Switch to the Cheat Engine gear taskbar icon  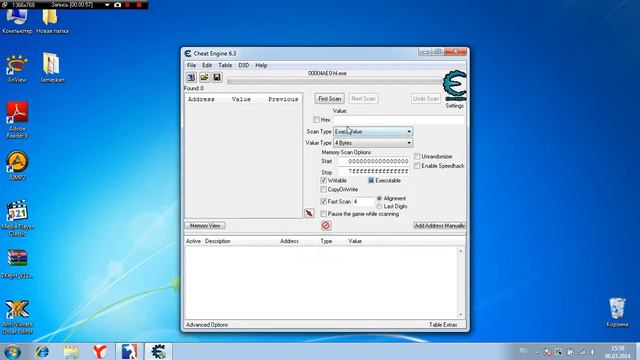tap(158, 351)
